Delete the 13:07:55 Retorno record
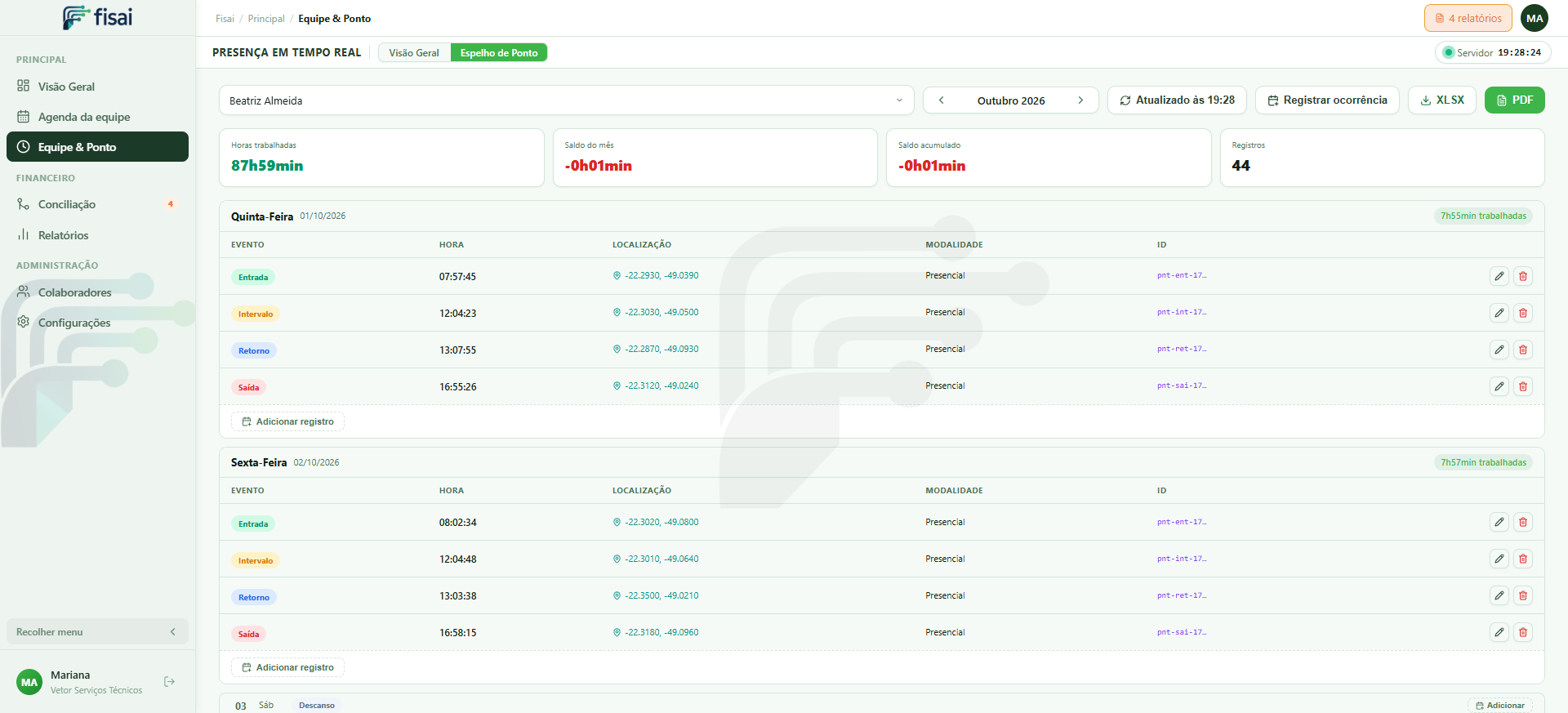1568x713 pixels. pos(1523,350)
